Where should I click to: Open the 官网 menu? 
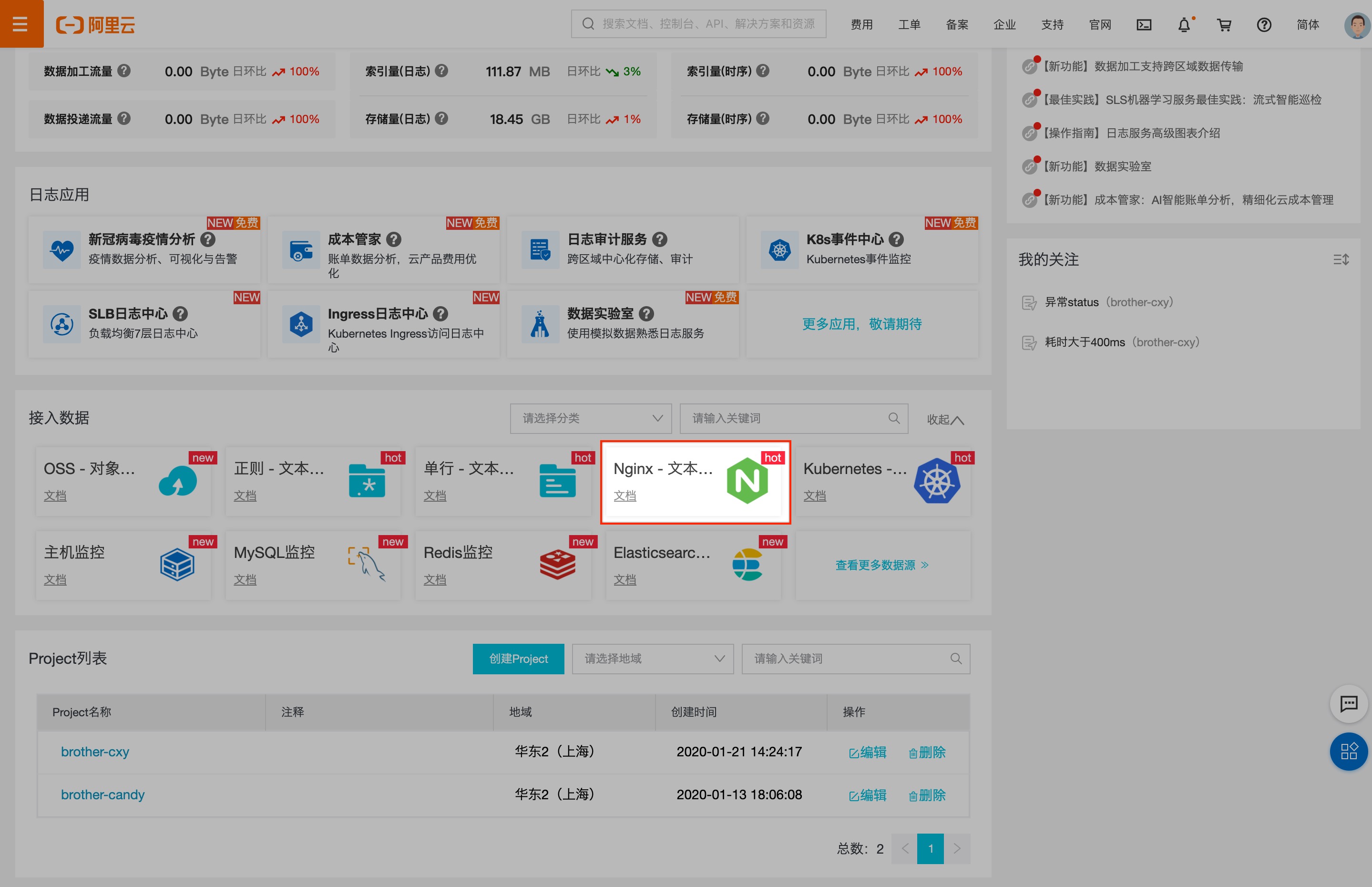tap(1100, 24)
